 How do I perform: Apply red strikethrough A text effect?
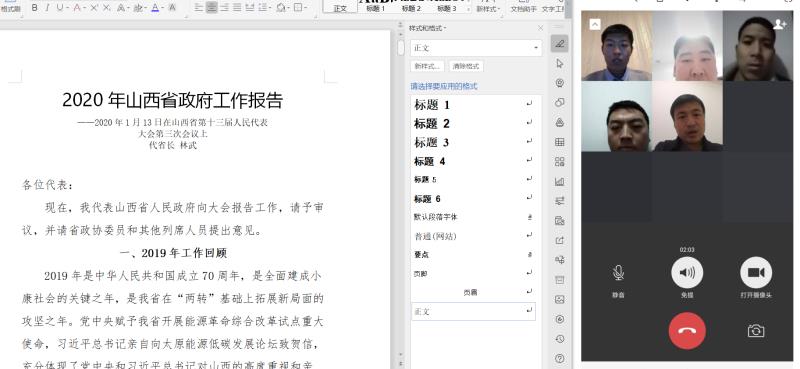pos(77,7)
